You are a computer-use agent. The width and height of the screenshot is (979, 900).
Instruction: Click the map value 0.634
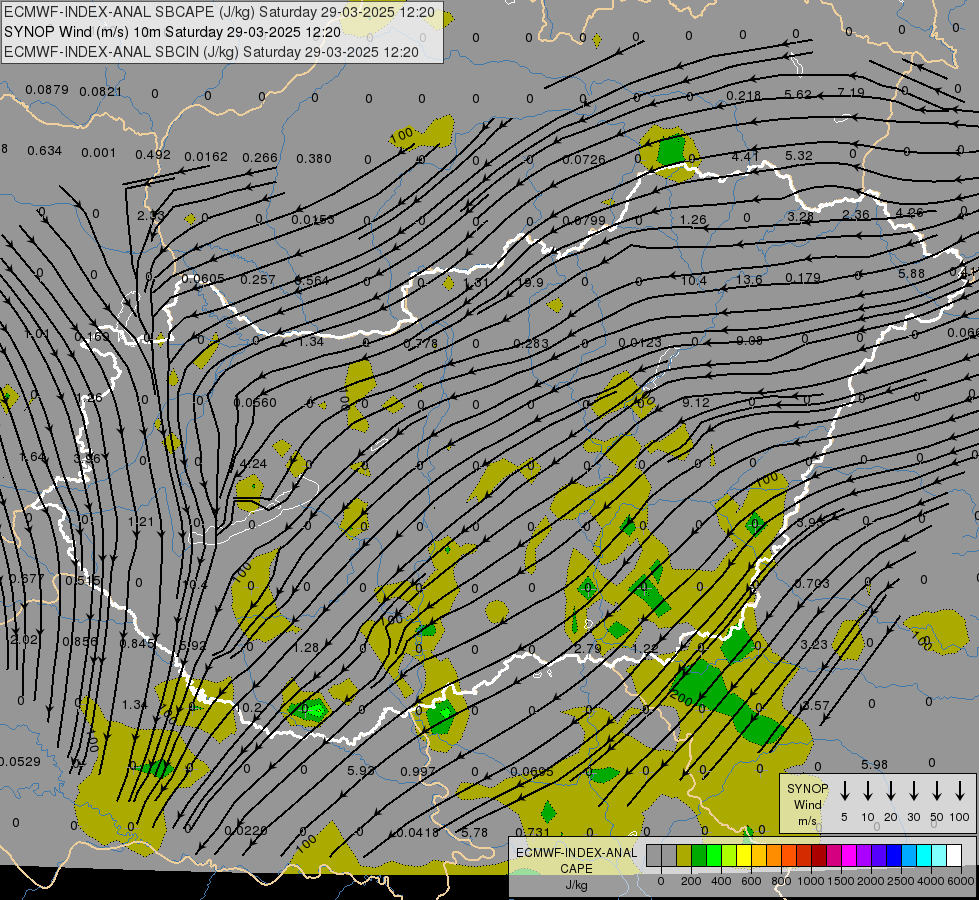[44, 151]
